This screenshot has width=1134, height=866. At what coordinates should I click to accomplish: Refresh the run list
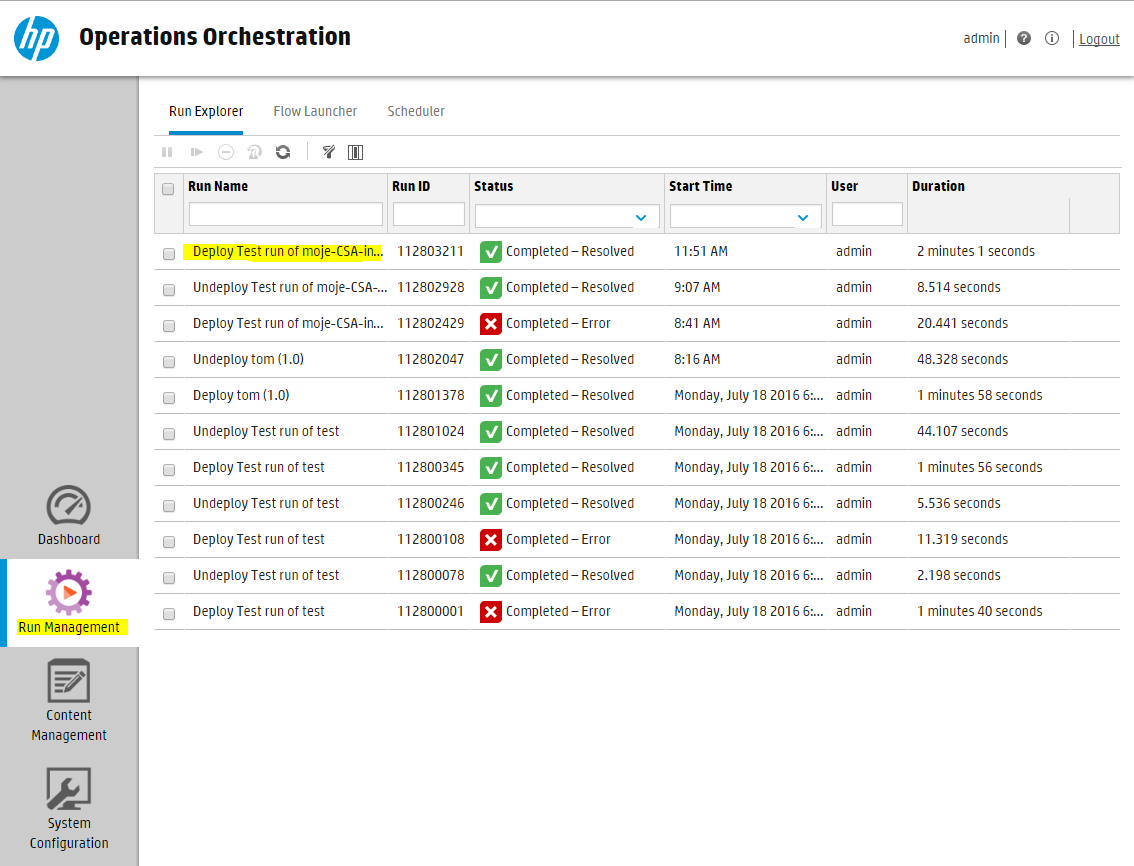pyautogui.click(x=283, y=152)
